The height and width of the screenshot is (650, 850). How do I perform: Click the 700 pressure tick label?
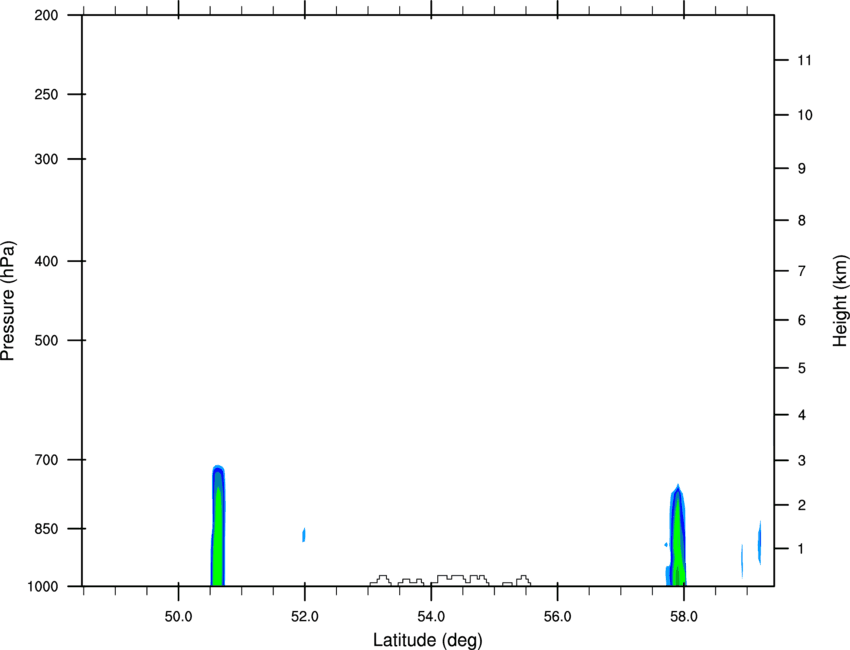(x=46, y=460)
